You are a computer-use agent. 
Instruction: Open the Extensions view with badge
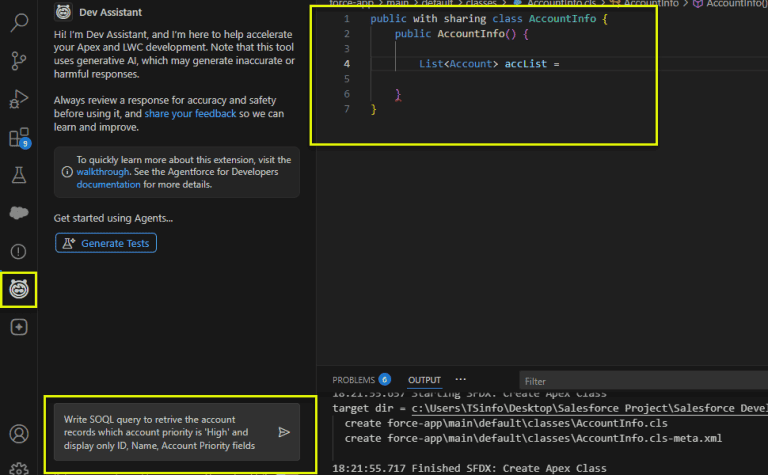20,138
